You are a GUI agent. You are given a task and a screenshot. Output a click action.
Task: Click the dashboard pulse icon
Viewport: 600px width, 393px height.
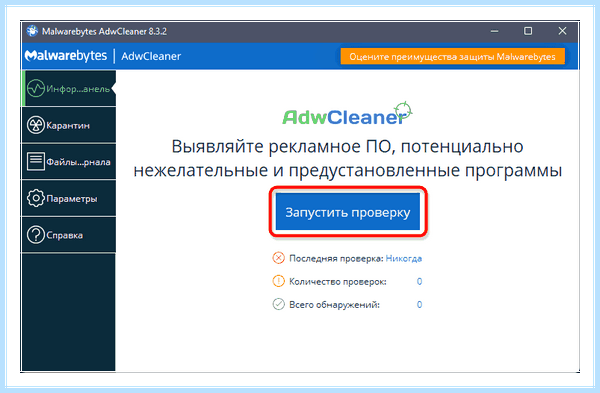36,88
